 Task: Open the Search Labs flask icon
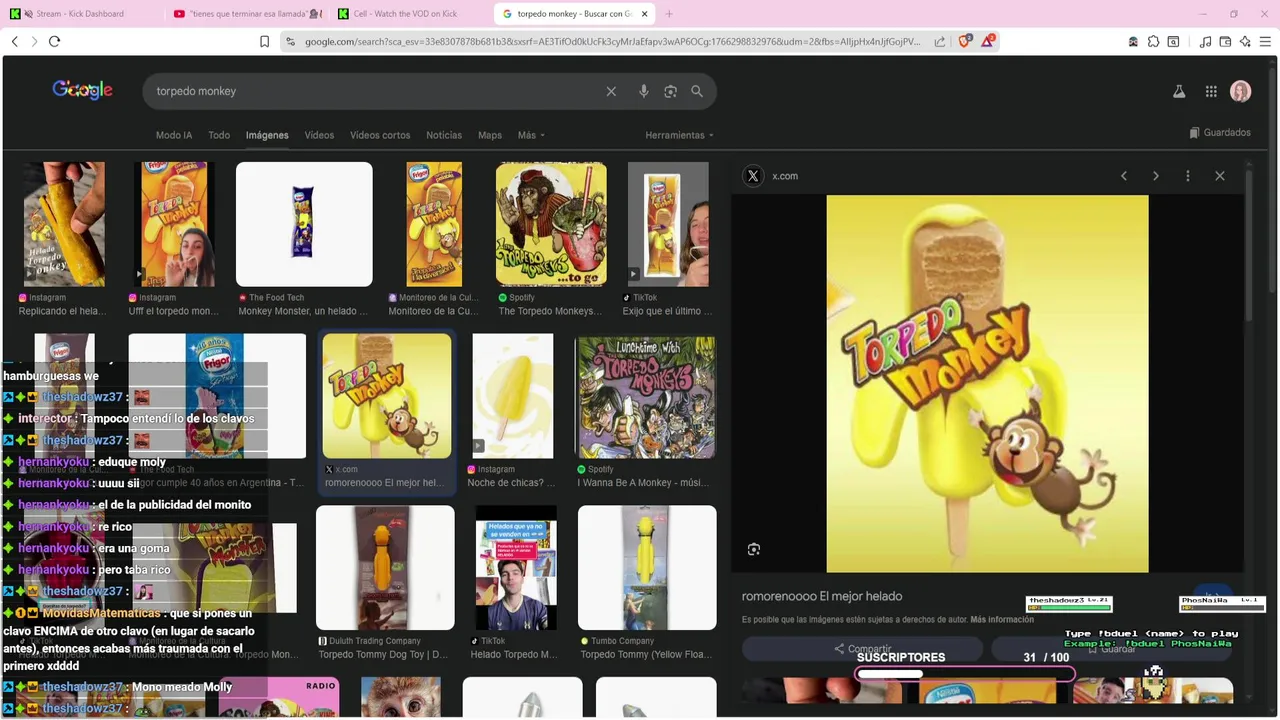click(1179, 91)
